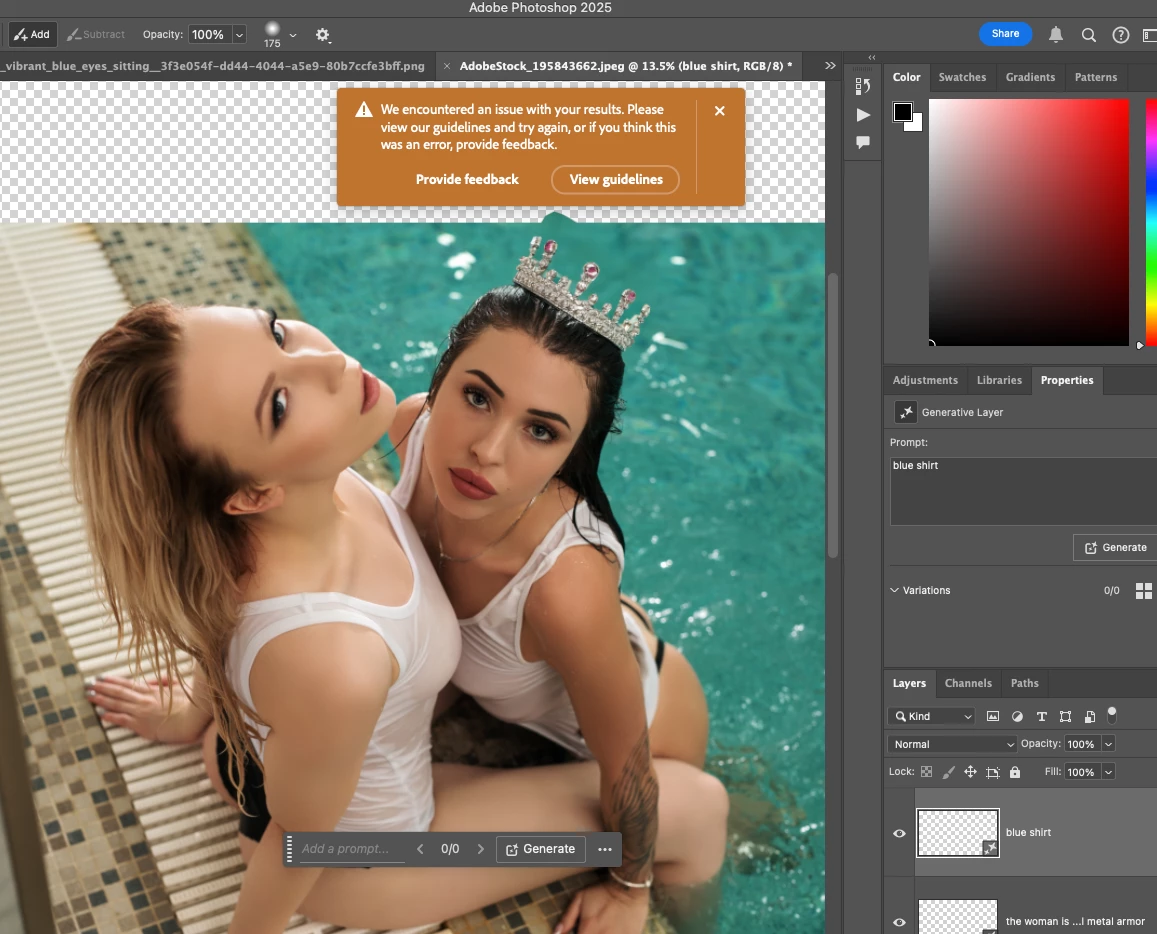Viewport: 1157px width, 934px height.
Task: Click the background color swatch
Action: coord(917,125)
